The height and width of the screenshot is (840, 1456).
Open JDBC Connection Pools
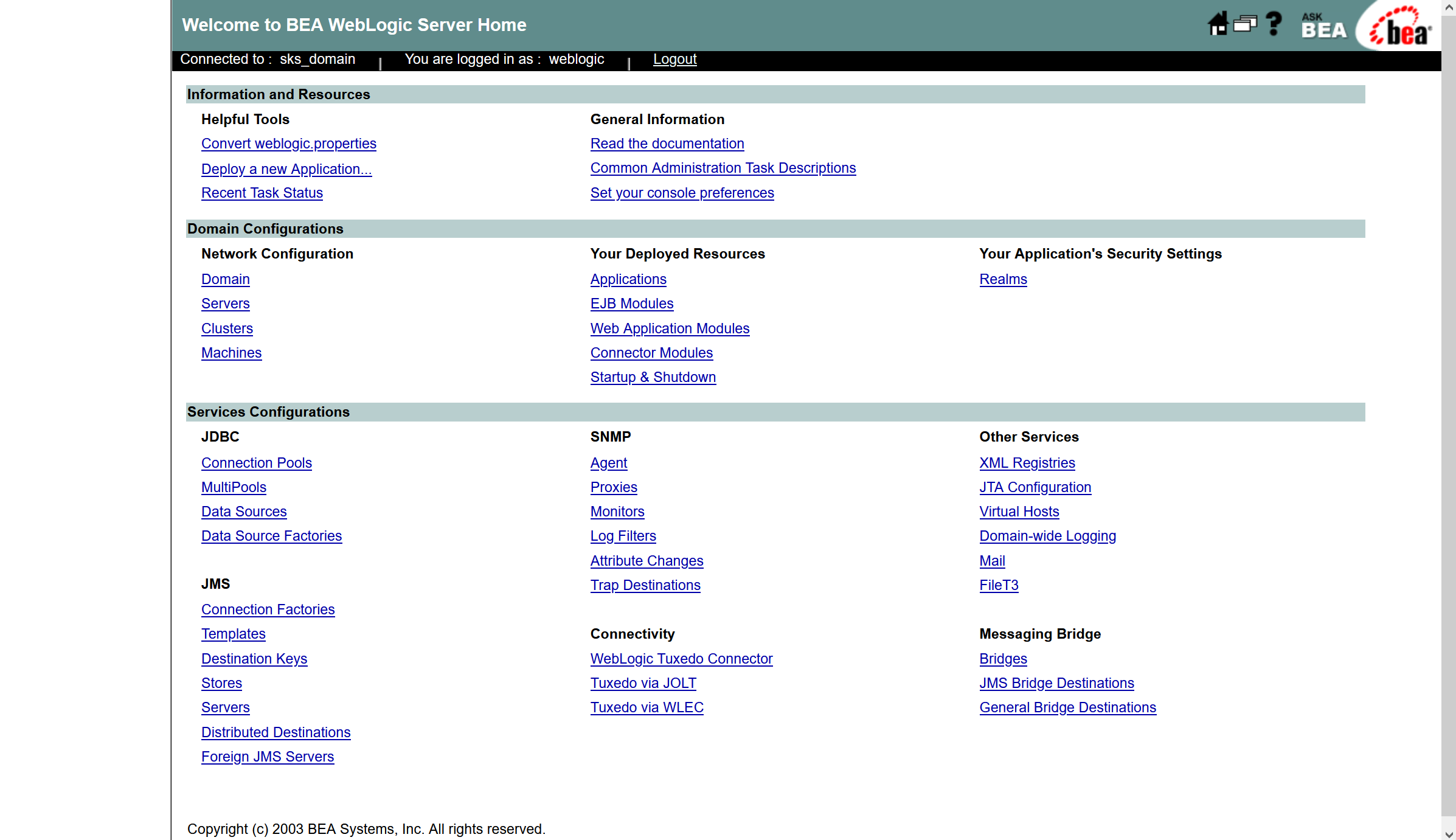point(256,463)
